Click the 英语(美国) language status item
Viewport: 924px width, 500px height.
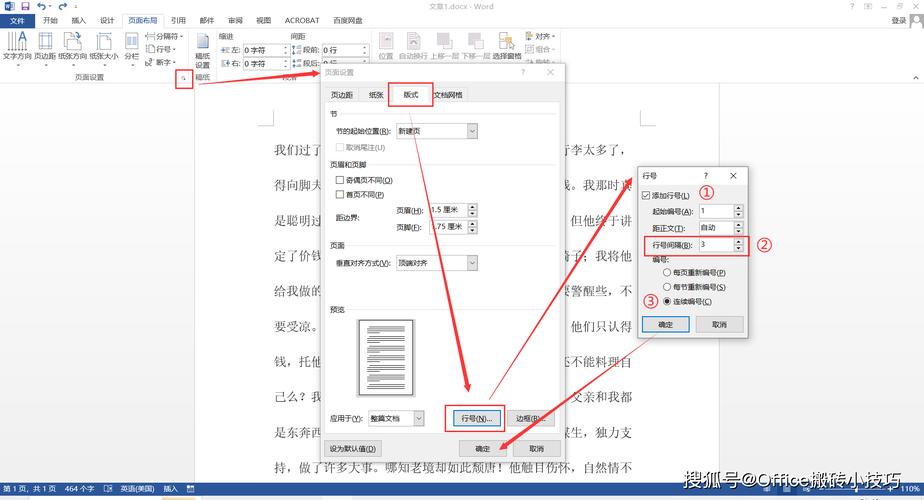click(137, 489)
